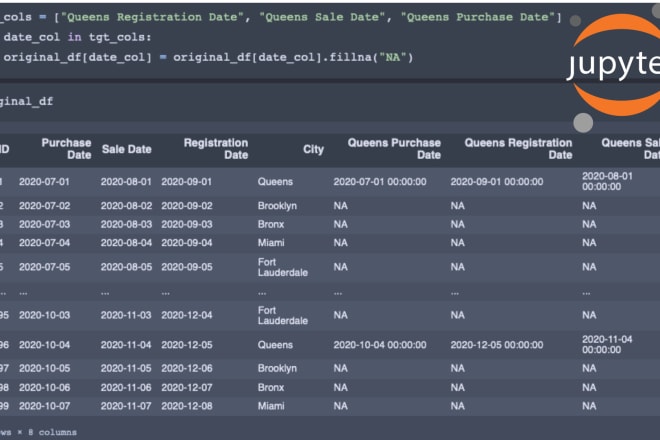Click the Brooklyn cell in 2020-07-02 row

tap(277, 206)
